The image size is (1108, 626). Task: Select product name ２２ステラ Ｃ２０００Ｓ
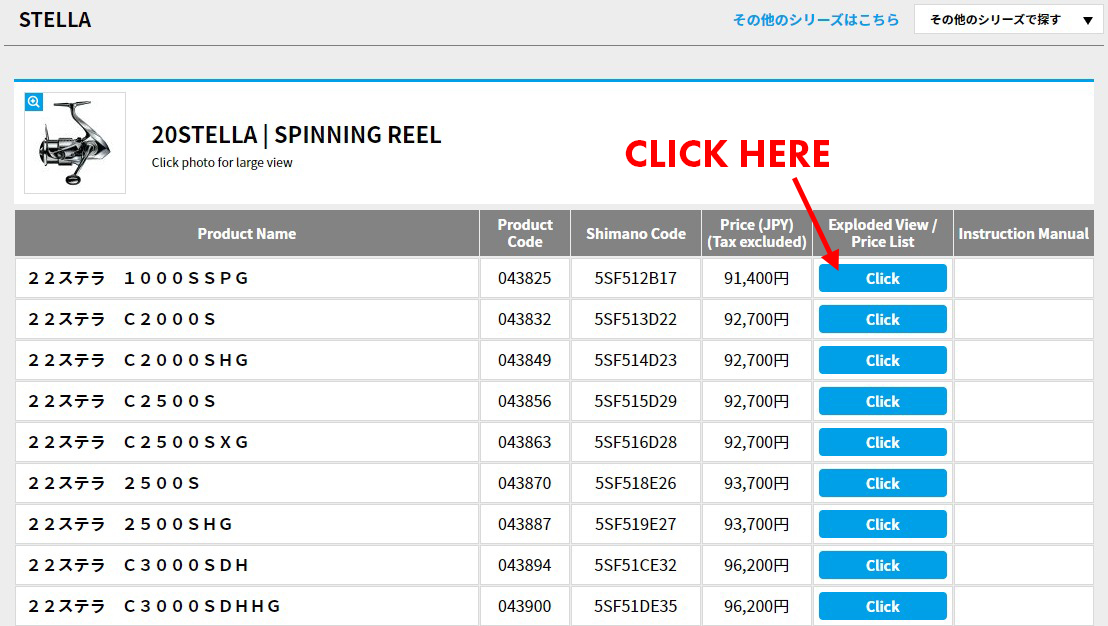[x=122, y=319]
